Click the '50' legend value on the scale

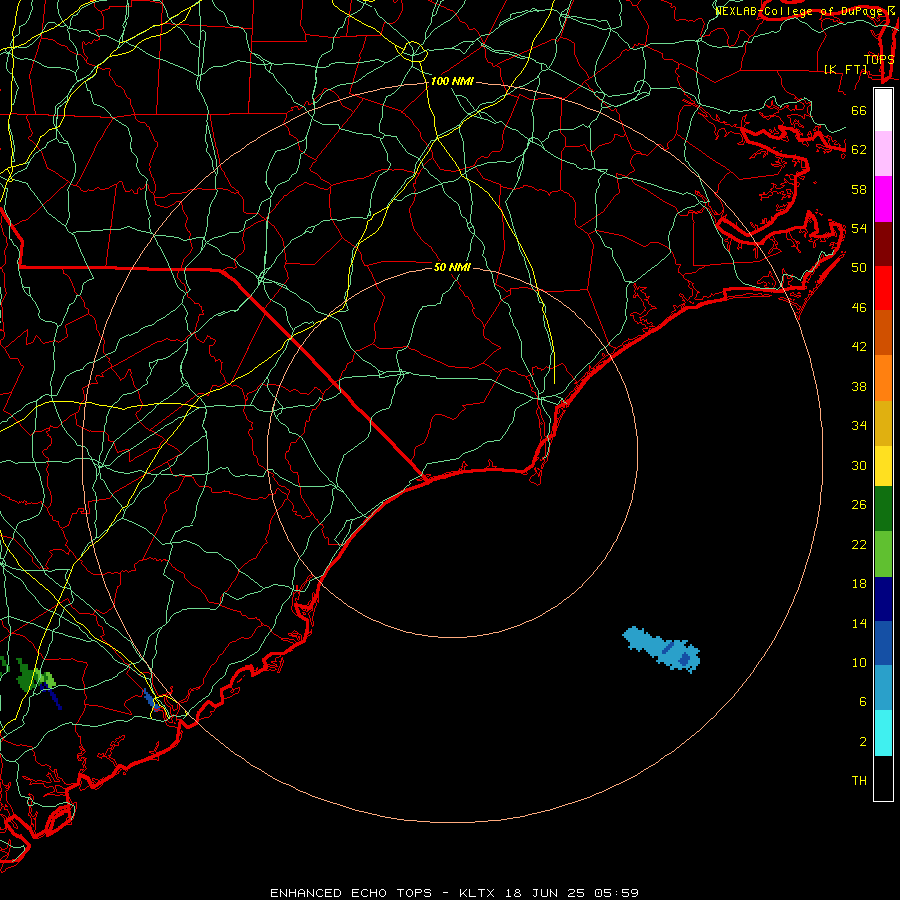coord(859,268)
